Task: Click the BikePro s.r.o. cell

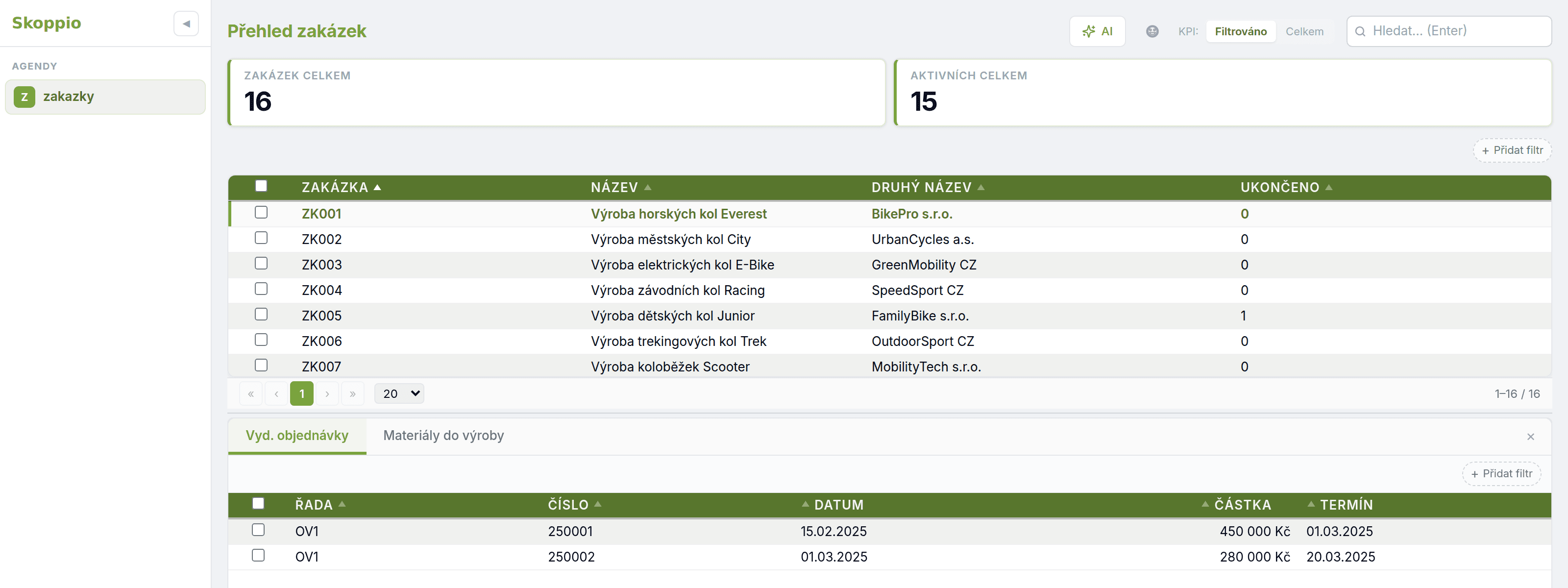Action: pos(912,214)
